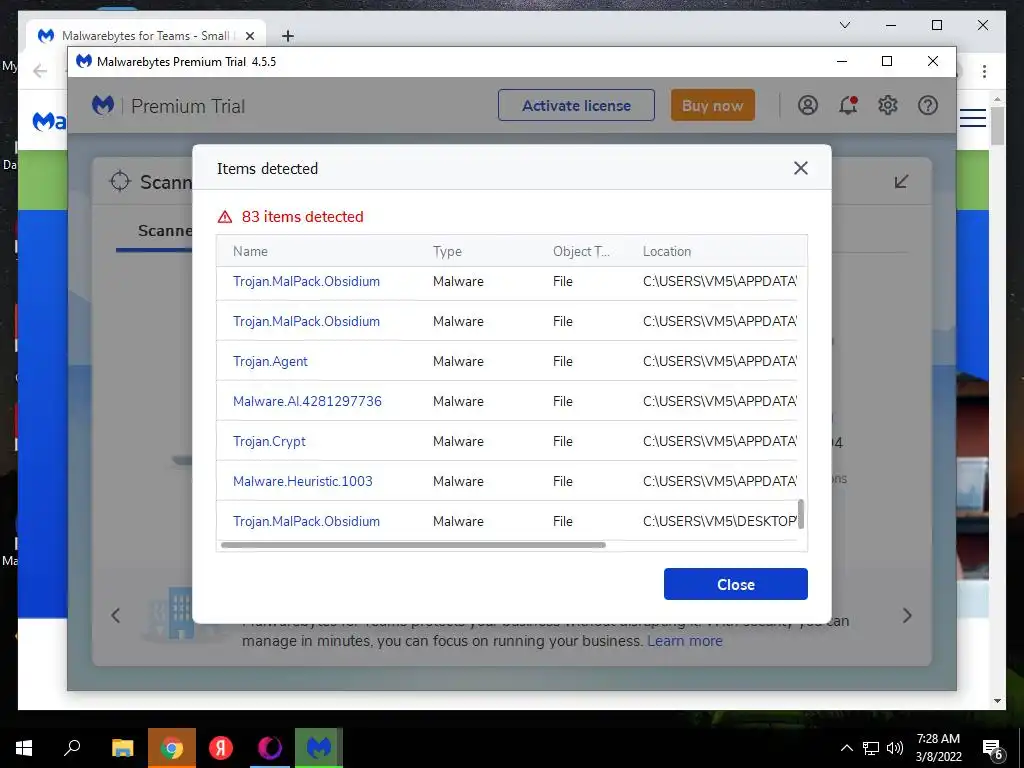Open the Opera browser taskbar icon
The width and height of the screenshot is (1024, 768).
[x=269, y=748]
